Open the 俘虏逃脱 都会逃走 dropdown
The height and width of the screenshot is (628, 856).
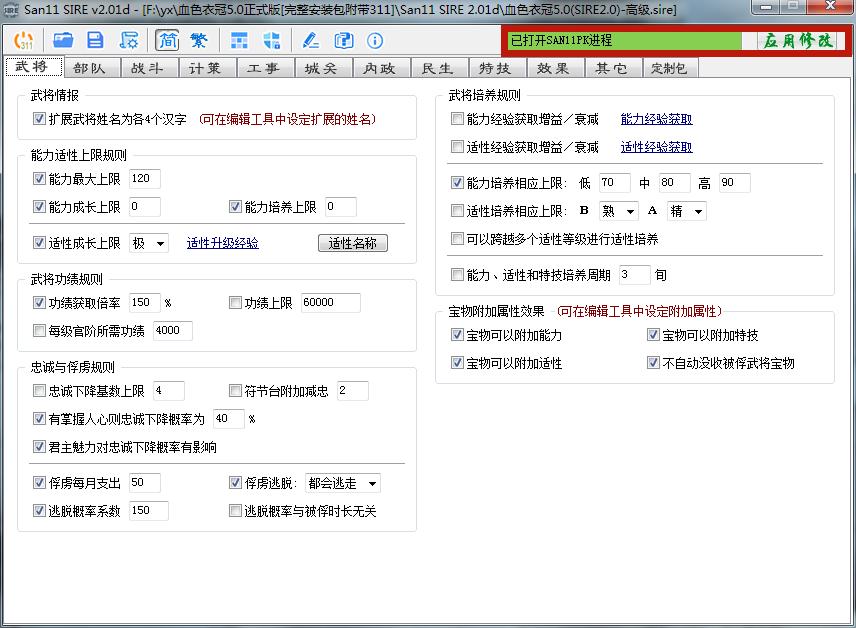tap(345, 482)
